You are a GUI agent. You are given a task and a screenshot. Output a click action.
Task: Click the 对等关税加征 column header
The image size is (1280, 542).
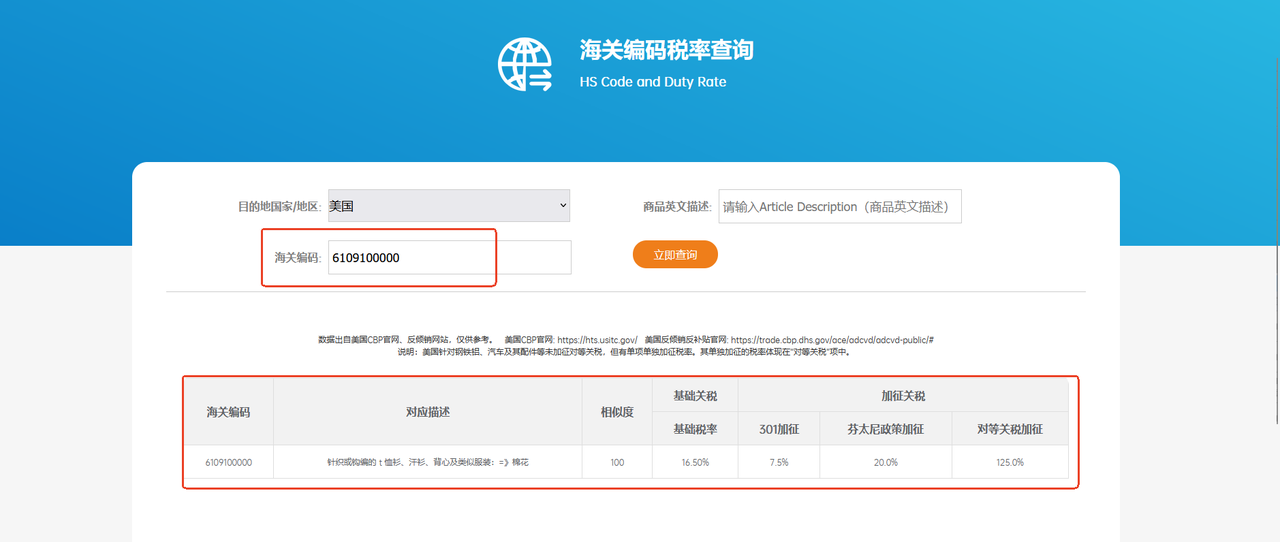click(x=1010, y=429)
